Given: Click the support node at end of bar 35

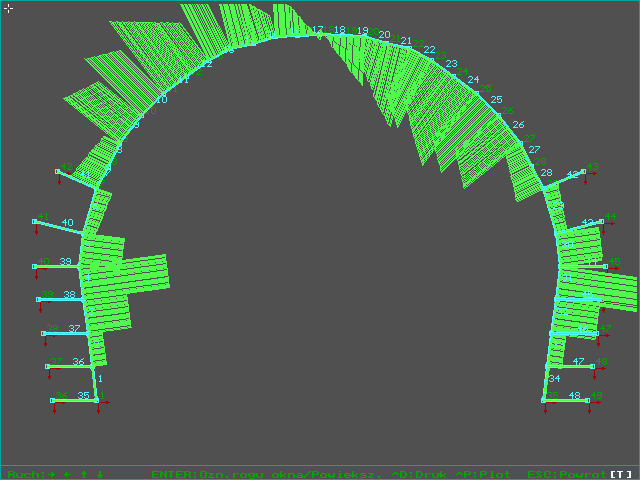Looking at the screenshot, I should [x=53, y=400].
